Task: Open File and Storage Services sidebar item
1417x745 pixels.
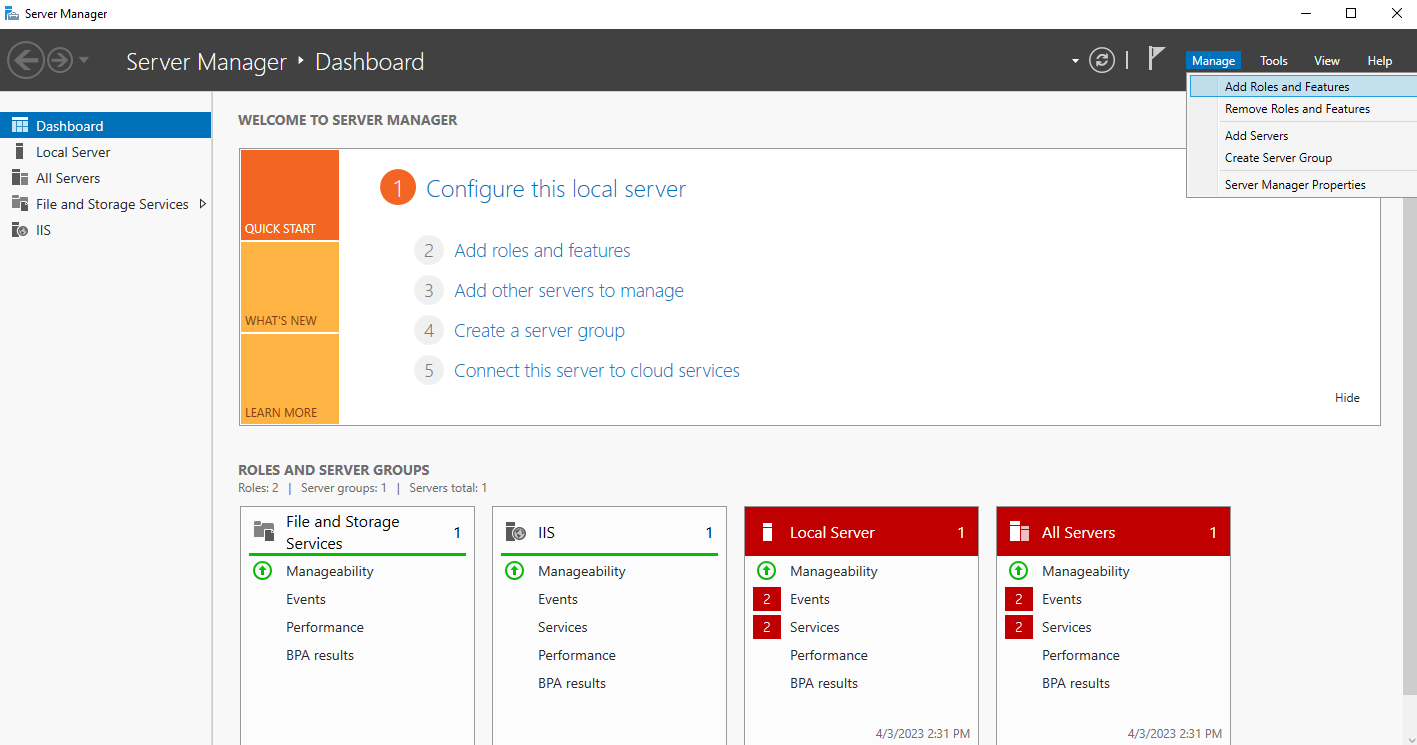Action: point(105,204)
